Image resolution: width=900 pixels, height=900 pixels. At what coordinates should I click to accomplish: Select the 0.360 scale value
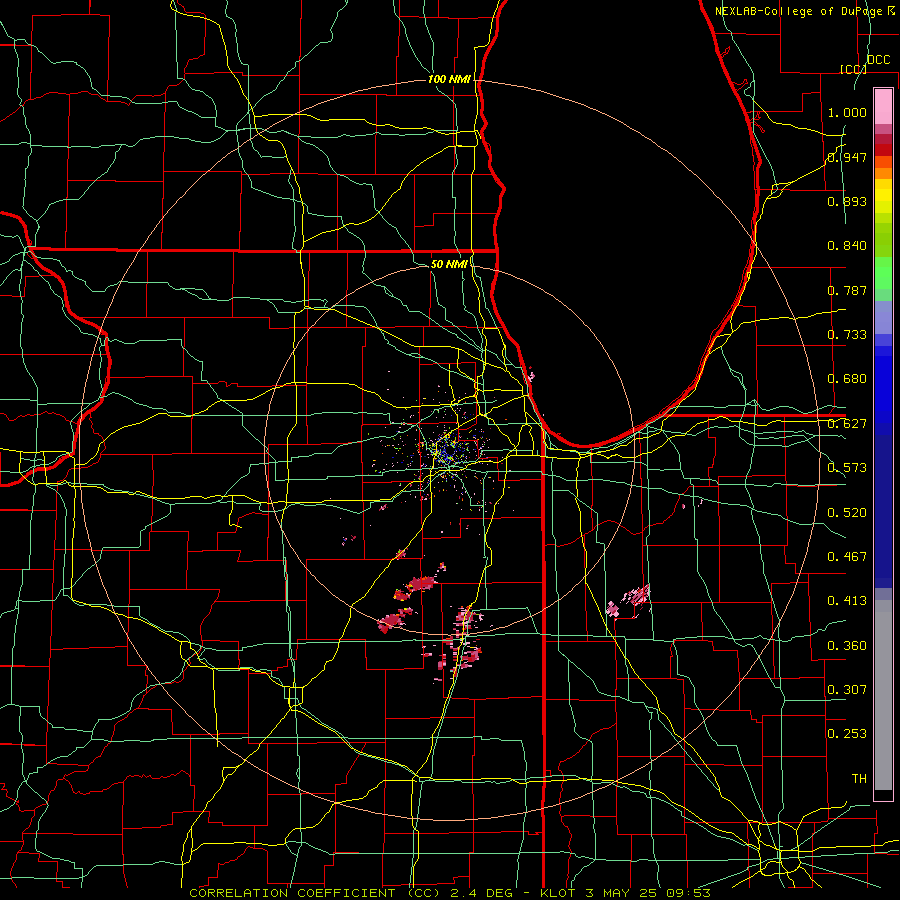tap(847, 646)
